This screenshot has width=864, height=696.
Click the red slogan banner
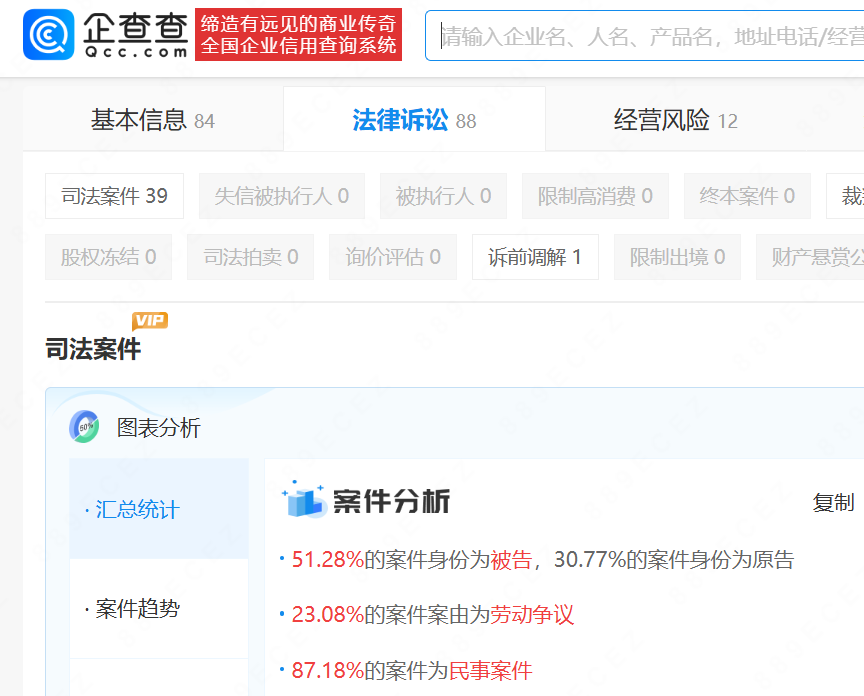pyautogui.click(x=298, y=36)
